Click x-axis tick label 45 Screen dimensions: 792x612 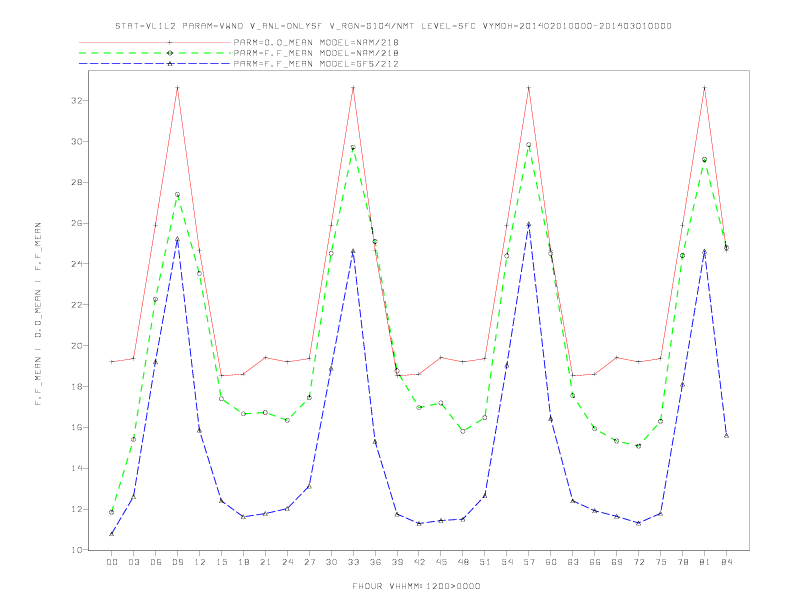pos(441,562)
